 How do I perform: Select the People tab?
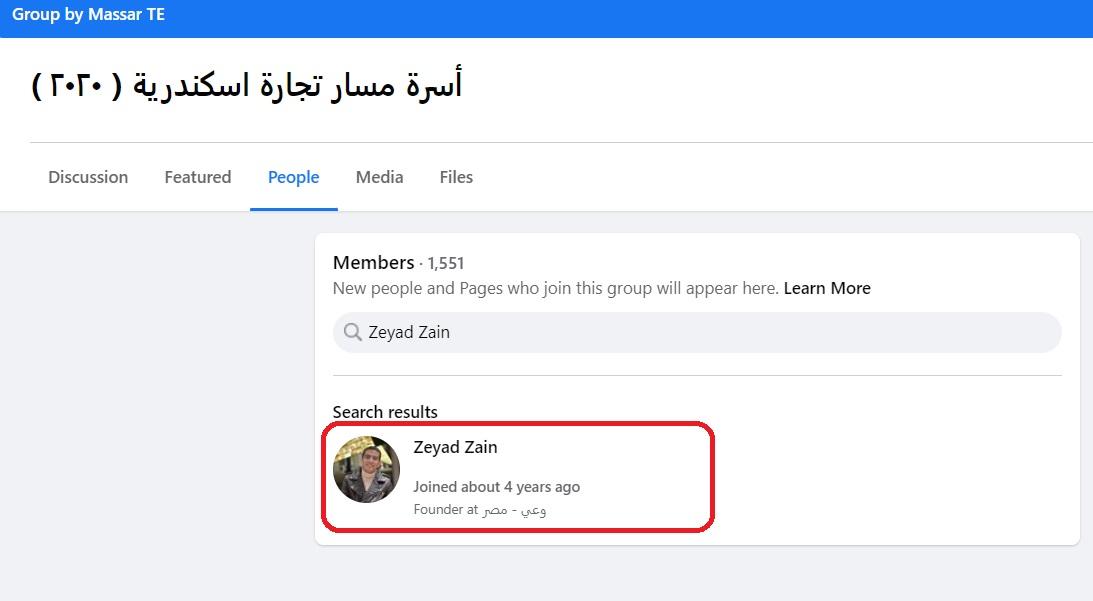point(293,177)
